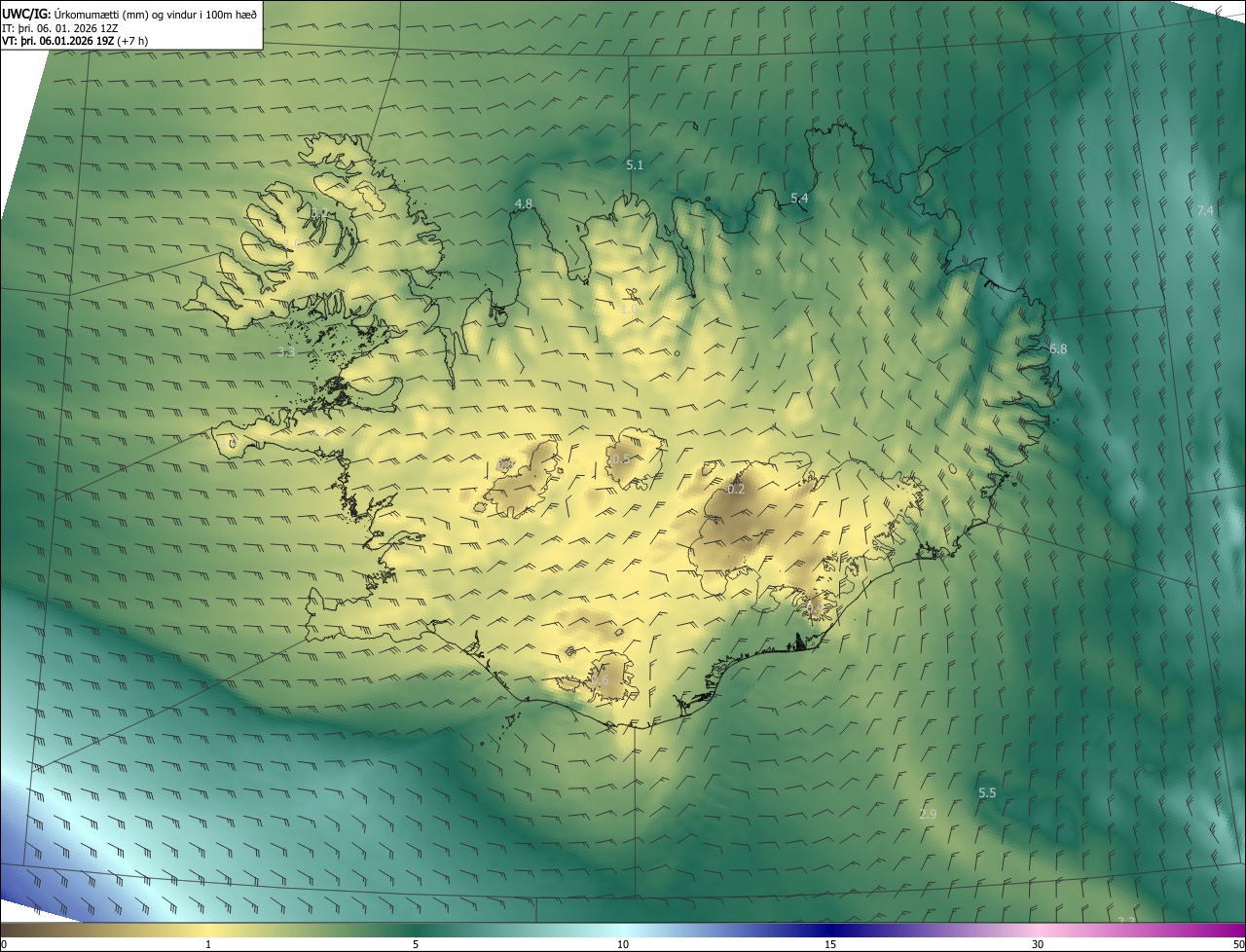1246x952 pixels.
Task: Click the '30' tick on the colour scale
Action: [x=1038, y=944]
